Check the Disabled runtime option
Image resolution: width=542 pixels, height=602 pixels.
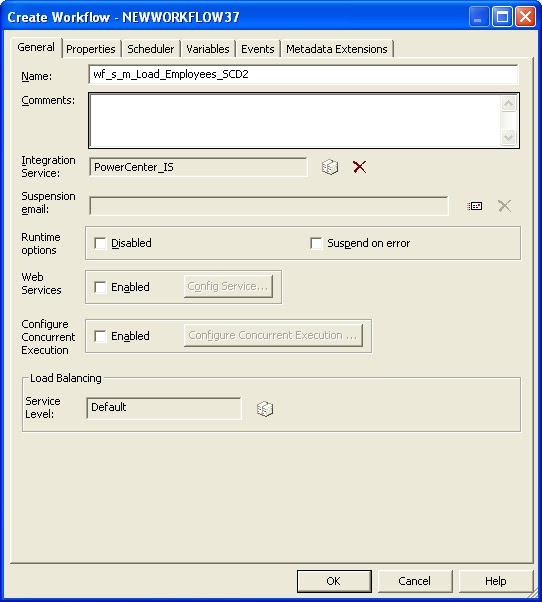100,243
